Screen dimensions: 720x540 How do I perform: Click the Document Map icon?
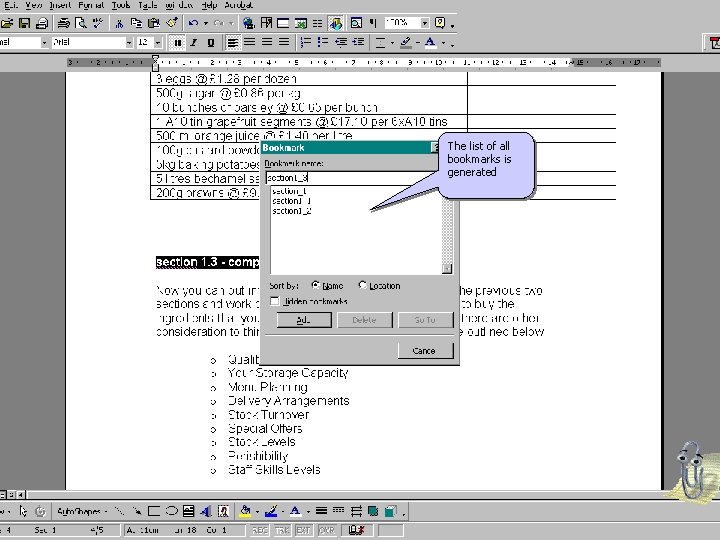(356, 22)
